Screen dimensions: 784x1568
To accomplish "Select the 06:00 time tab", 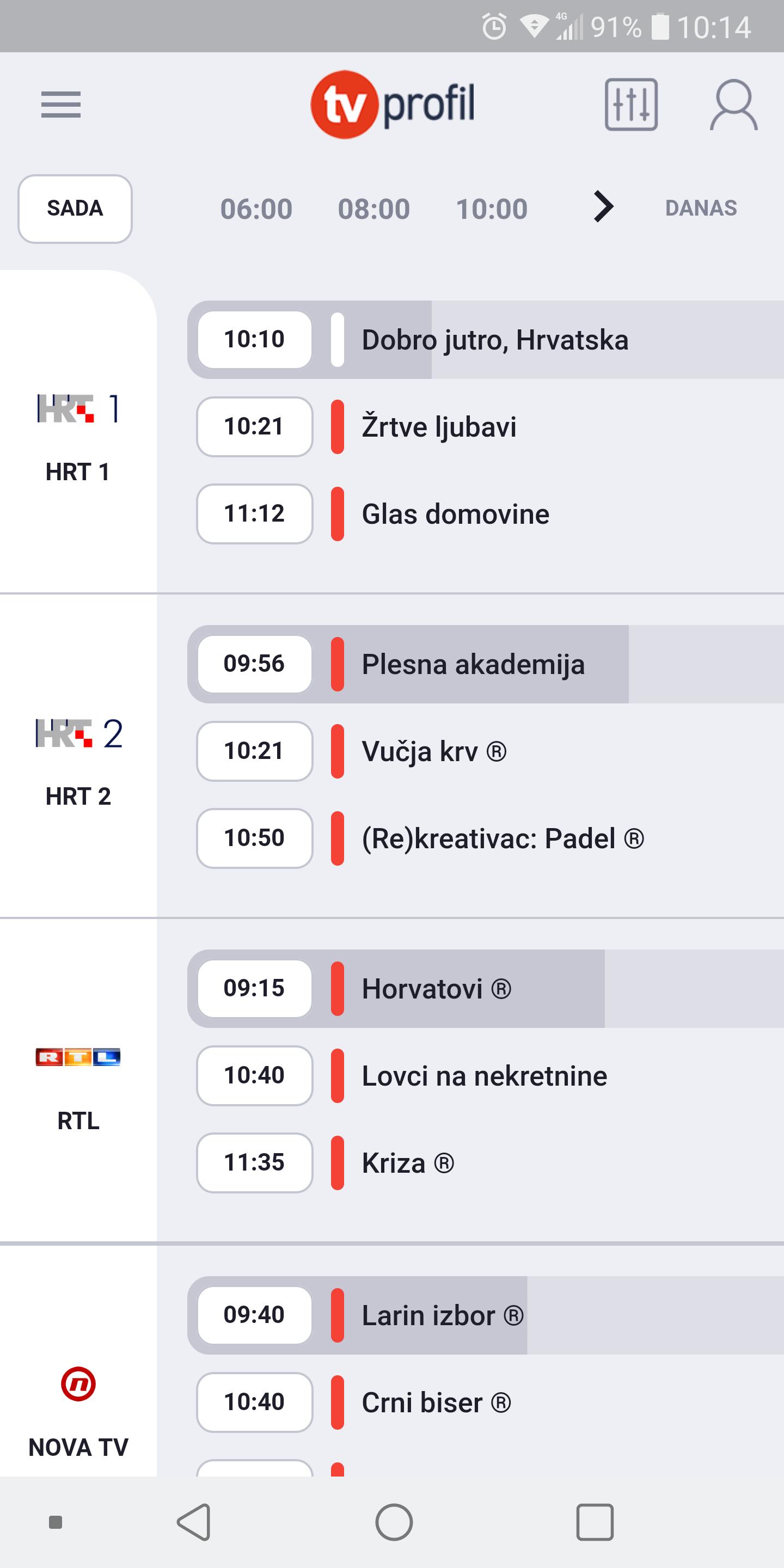I will pyautogui.click(x=256, y=209).
